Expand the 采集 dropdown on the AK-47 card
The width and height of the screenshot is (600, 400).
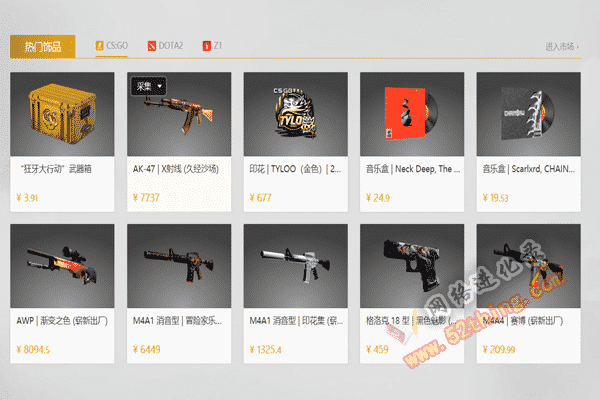148,86
